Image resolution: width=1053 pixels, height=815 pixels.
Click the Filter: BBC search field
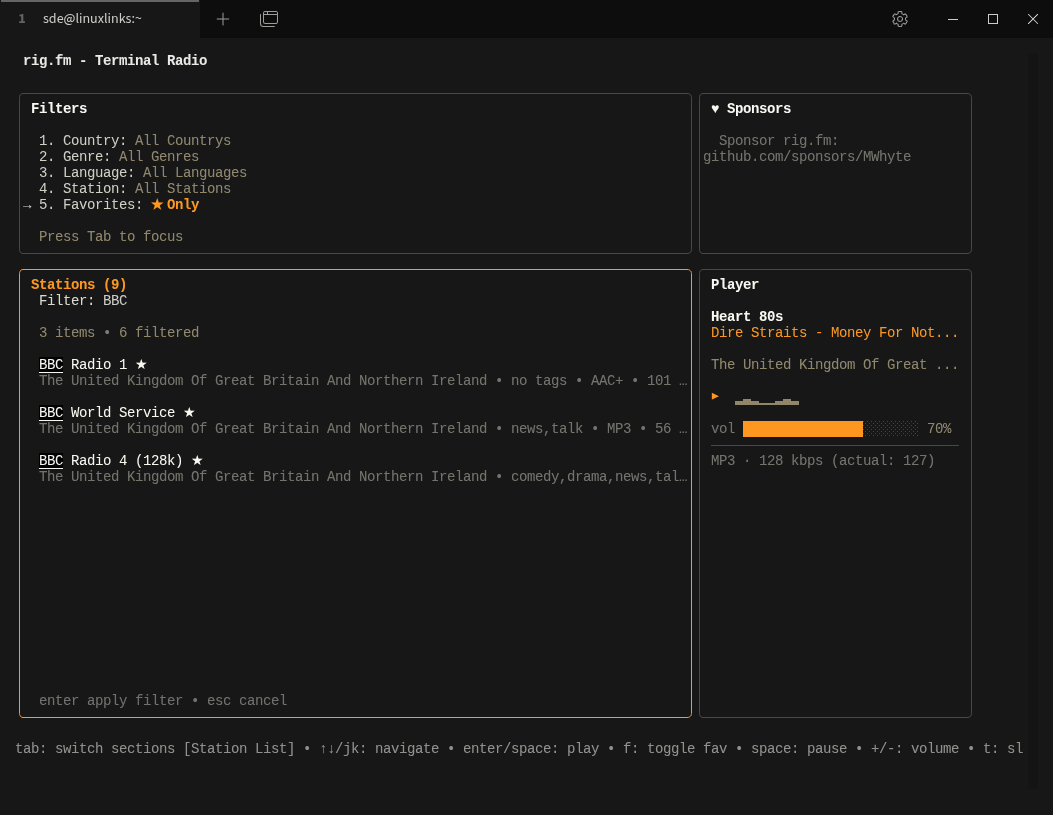click(x=83, y=301)
